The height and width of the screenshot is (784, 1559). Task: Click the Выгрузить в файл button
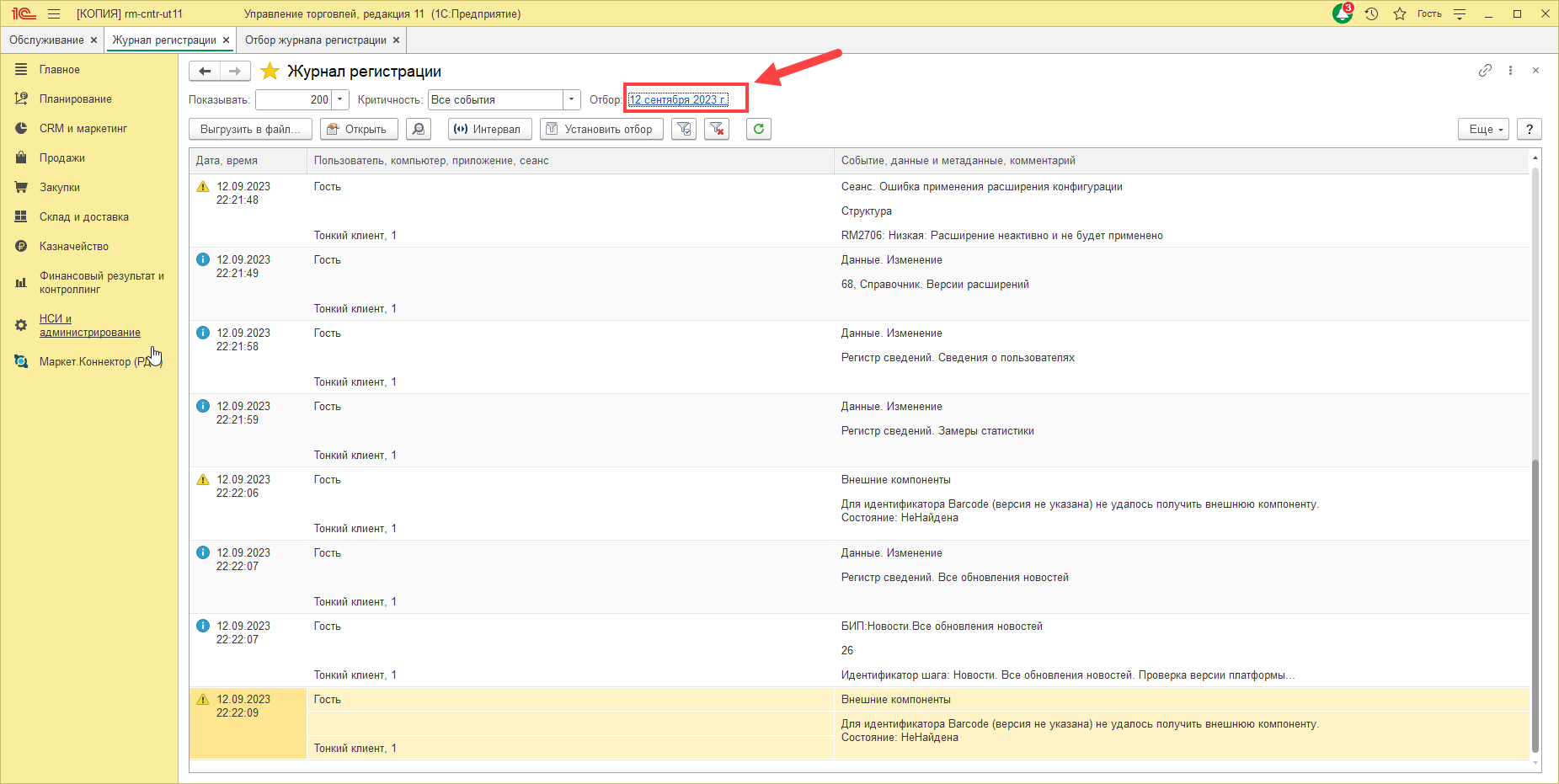click(x=250, y=129)
